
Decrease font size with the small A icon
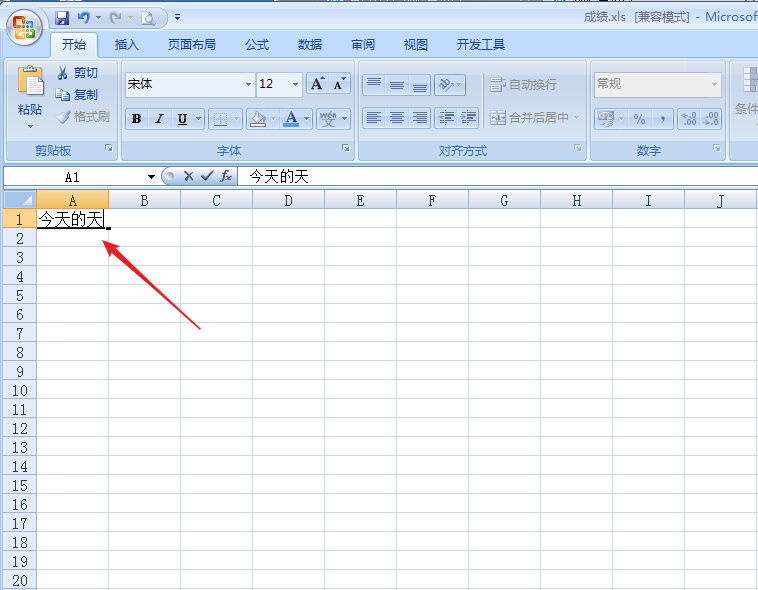[339, 84]
